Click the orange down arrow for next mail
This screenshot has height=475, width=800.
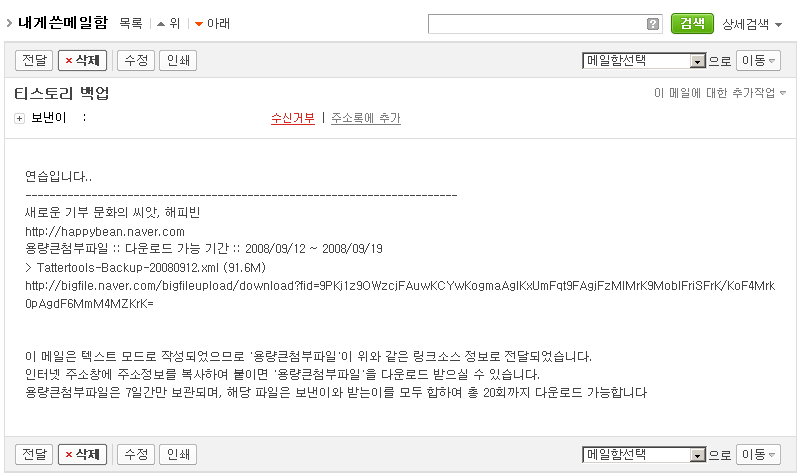(x=199, y=24)
